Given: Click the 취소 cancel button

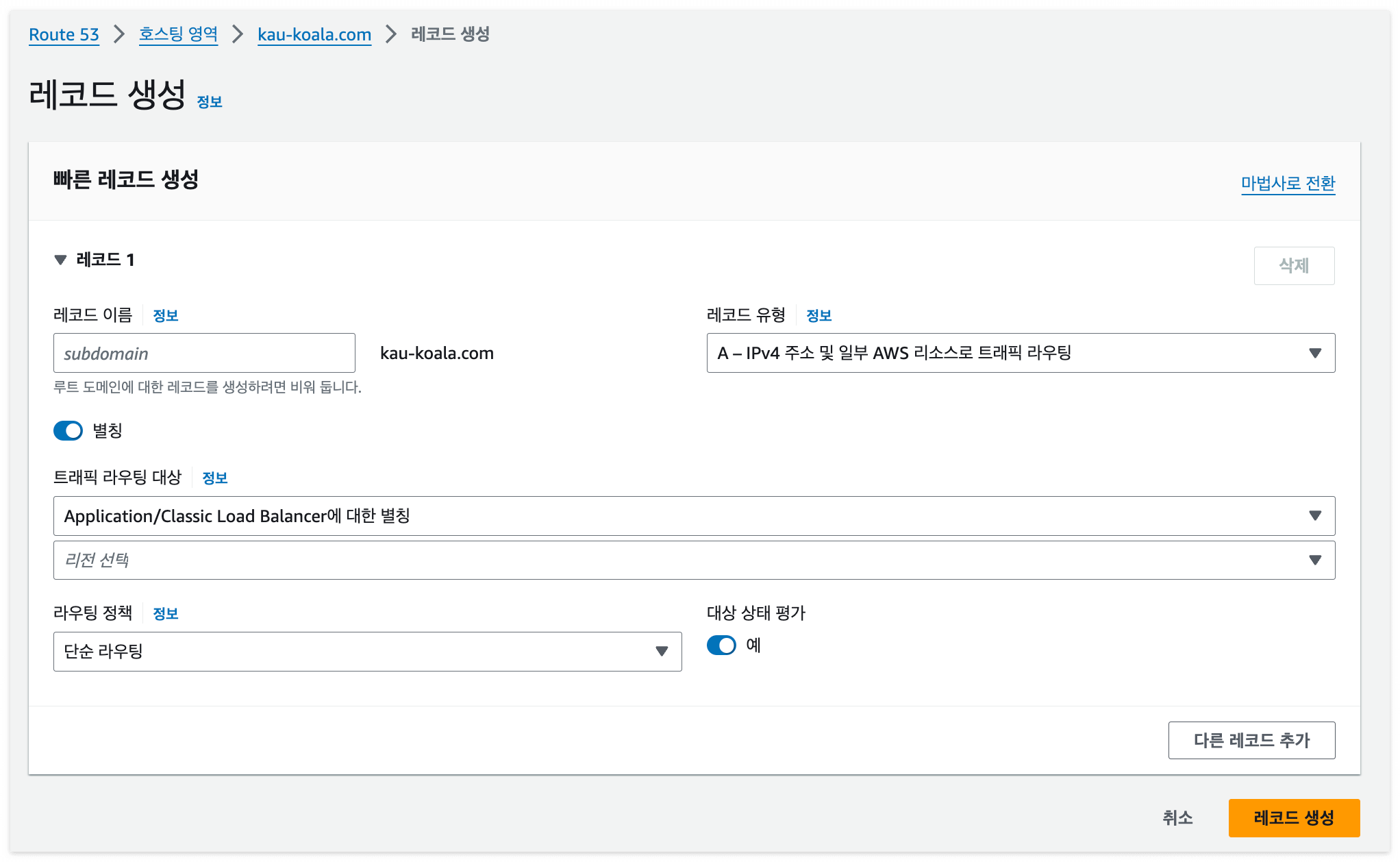Looking at the screenshot, I should pos(1177,817).
